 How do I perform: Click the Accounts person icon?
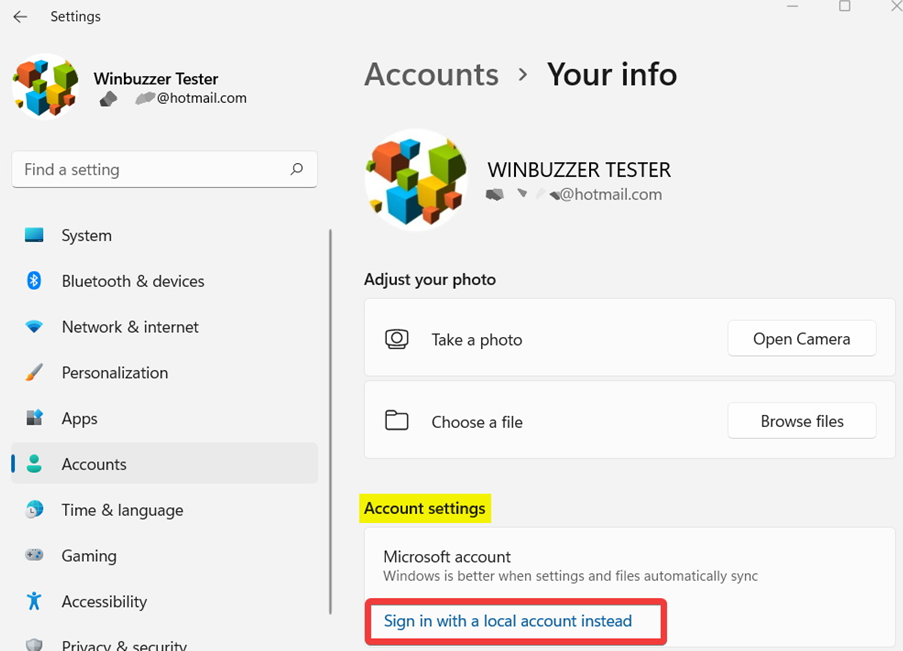(34, 464)
